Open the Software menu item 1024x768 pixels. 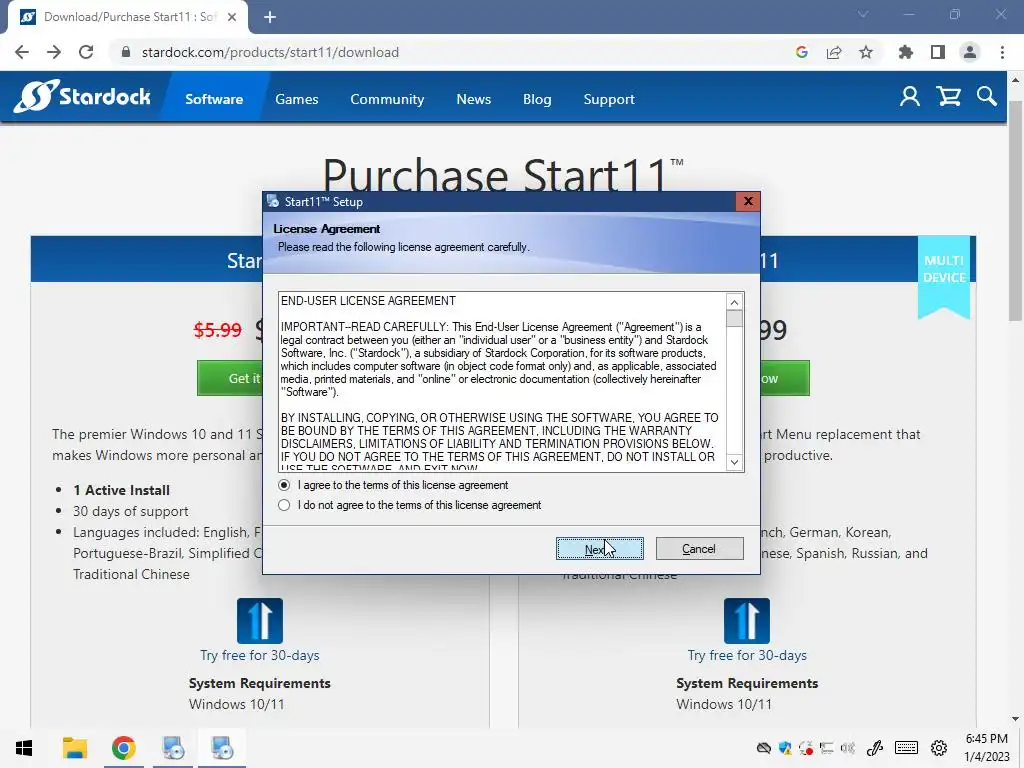[x=214, y=99]
